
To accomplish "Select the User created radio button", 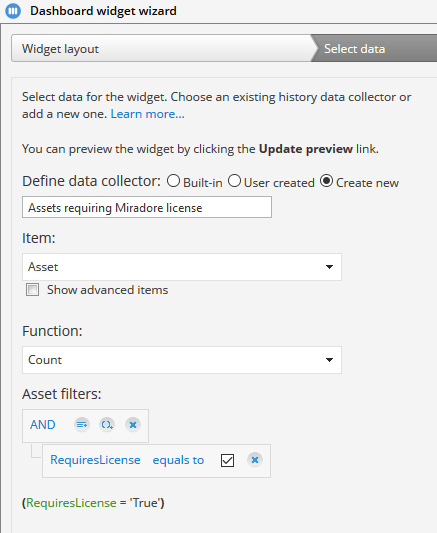I will coord(234,181).
